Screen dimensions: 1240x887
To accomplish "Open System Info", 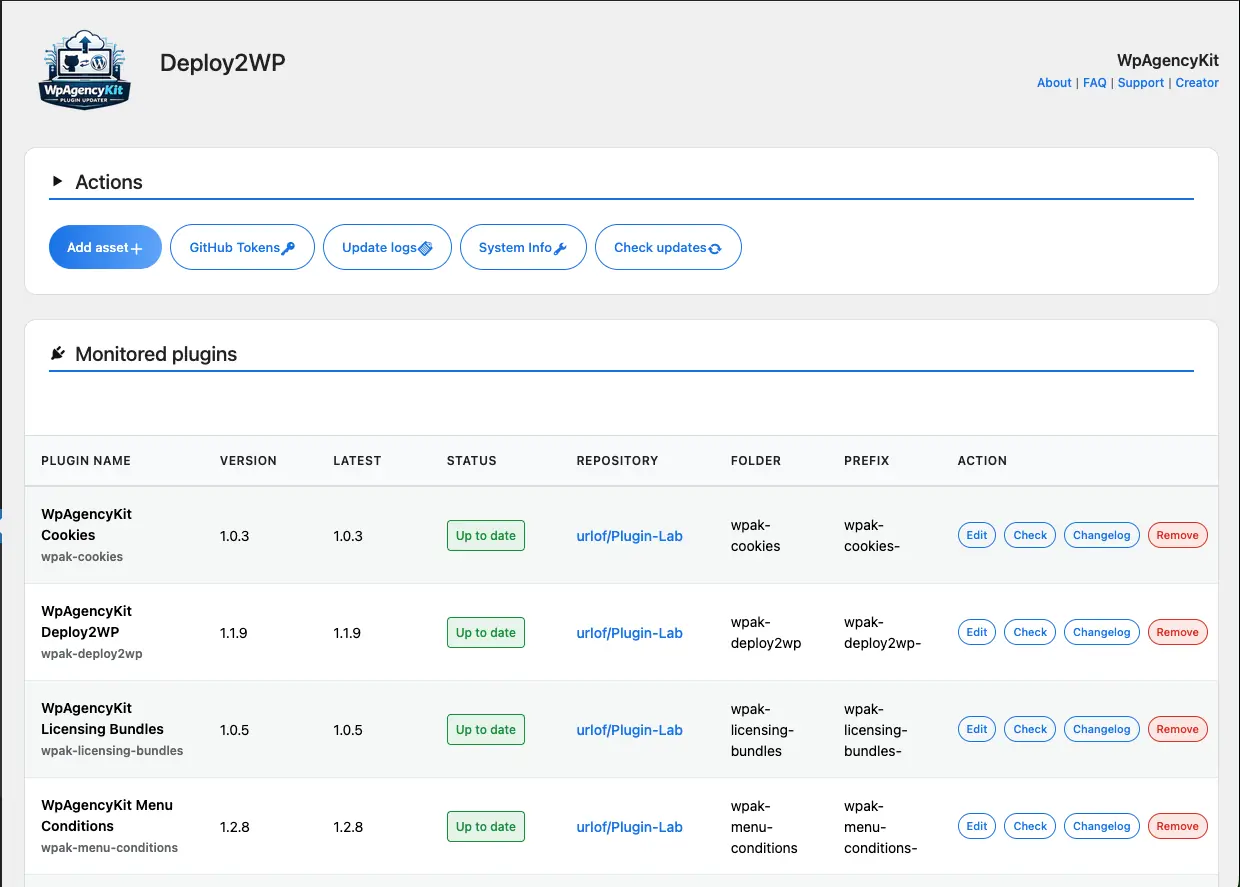I will [523, 247].
